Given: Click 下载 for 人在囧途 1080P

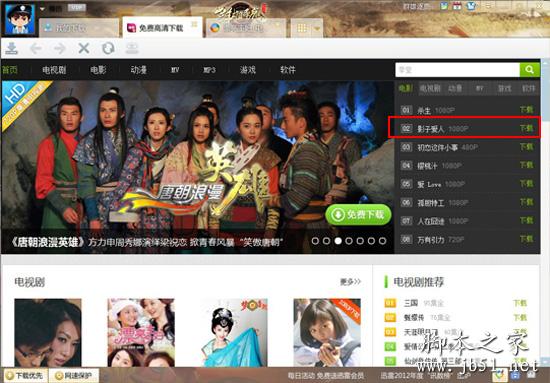Looking at the screenshot, I should (526, 221).
